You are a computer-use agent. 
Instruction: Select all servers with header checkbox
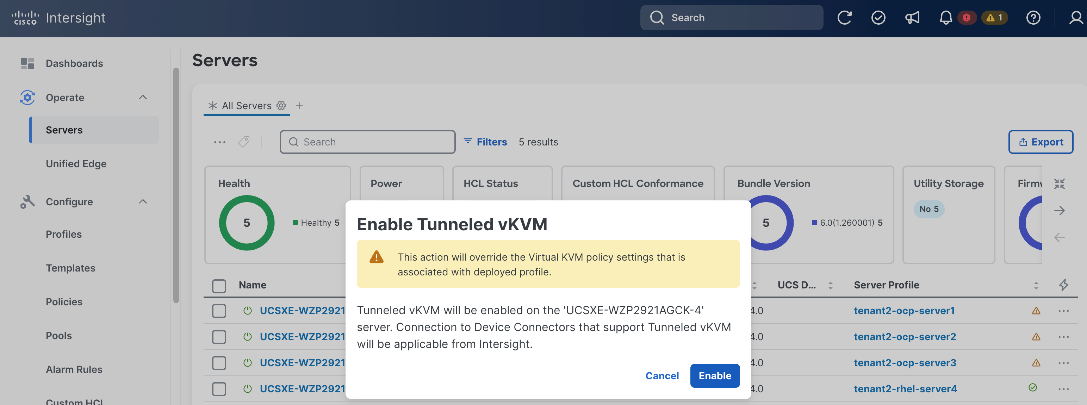(219, 285)
